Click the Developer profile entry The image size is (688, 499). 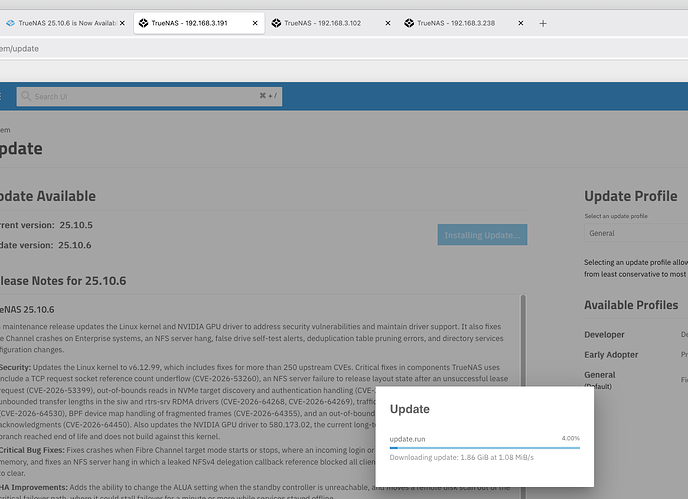pyautogui.click(x=604, y=334)
